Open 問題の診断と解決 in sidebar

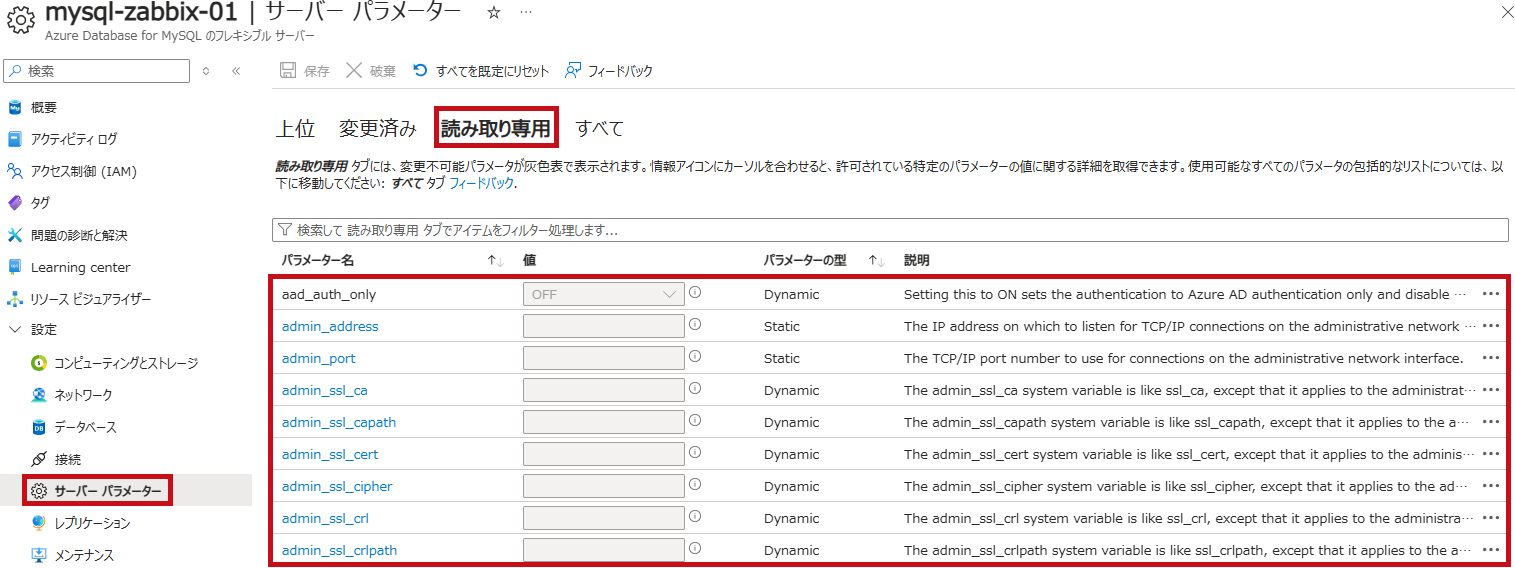tap(79, 235)
